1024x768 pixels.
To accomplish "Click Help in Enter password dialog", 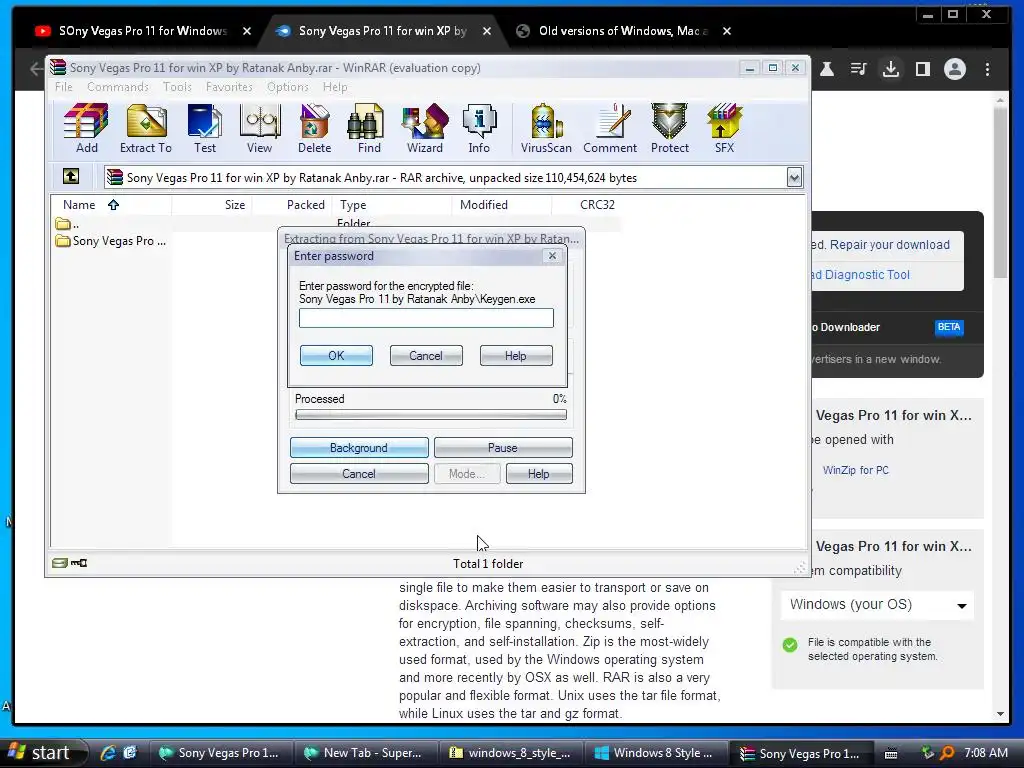I will pos(516,355).
